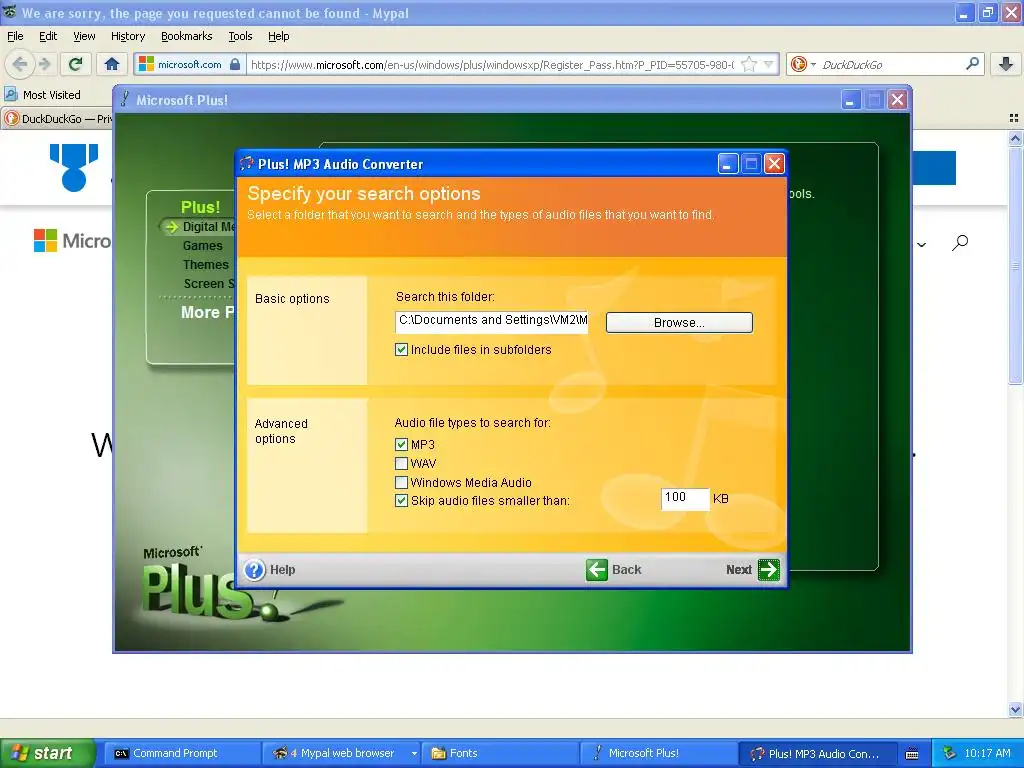1024x768 pixels.
Task: Expand the webpage chevron dropdown near search
Action: [x=921, y=245]
